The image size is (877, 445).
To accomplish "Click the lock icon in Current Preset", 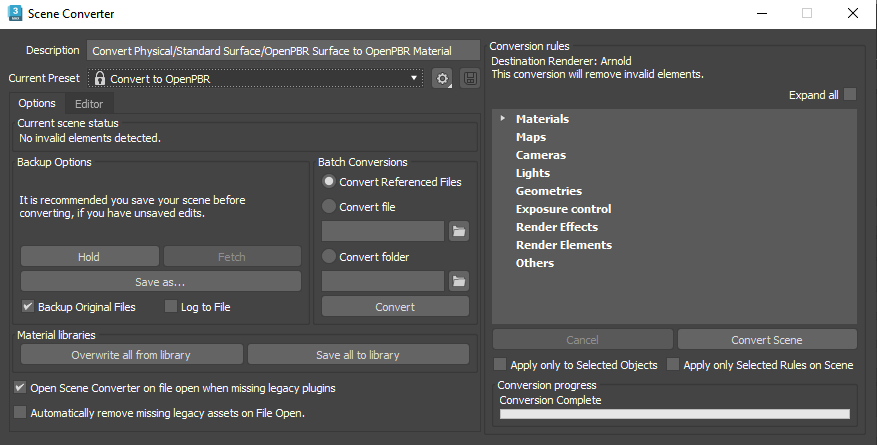I will [x=100, y=78].
